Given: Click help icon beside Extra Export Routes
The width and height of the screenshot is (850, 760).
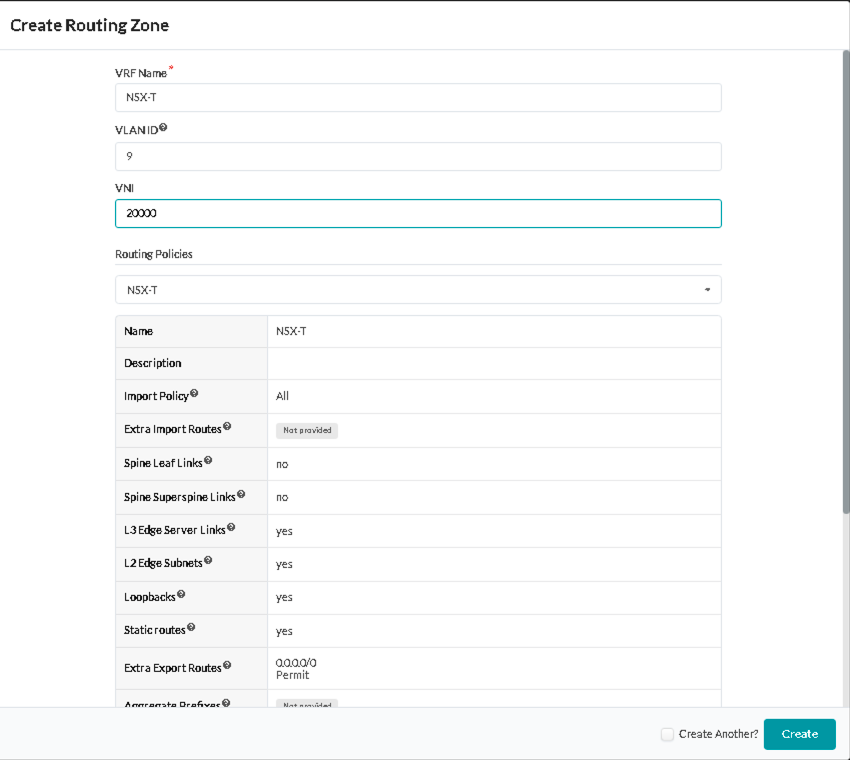Looking at the screenshot, I should [x=227, y=665].
